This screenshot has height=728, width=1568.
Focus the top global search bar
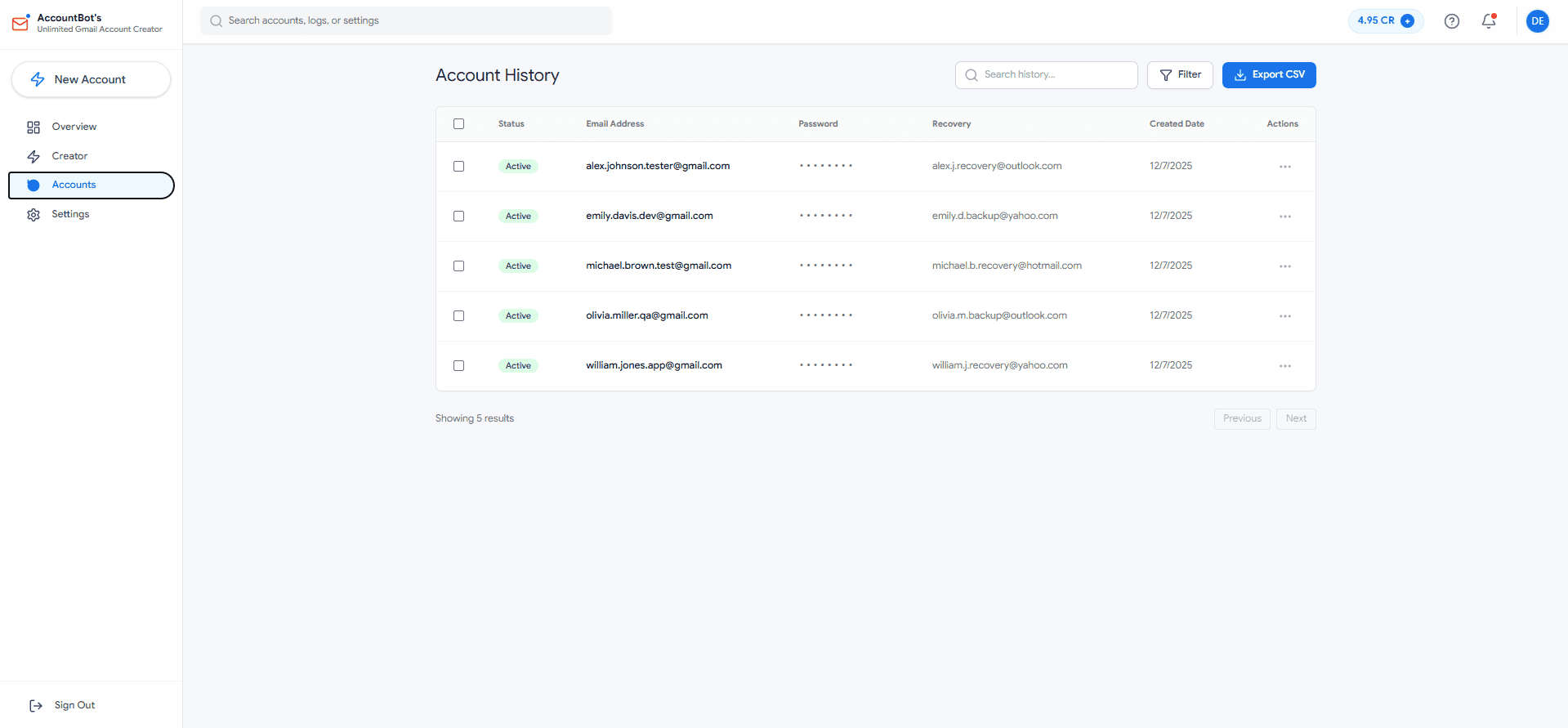(406, 21)
